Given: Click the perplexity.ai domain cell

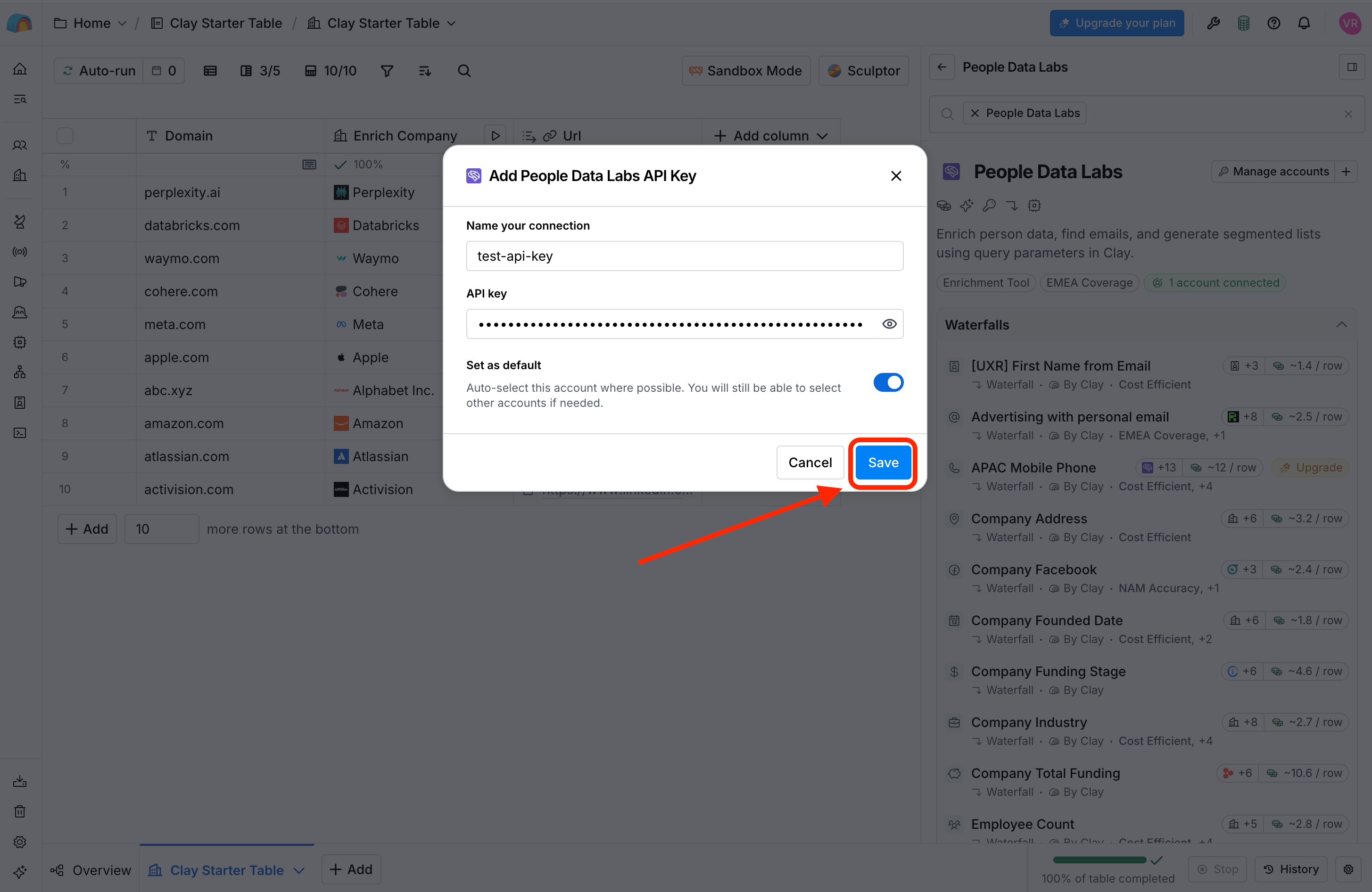Looking at the screenshot, I should [230, 192].
